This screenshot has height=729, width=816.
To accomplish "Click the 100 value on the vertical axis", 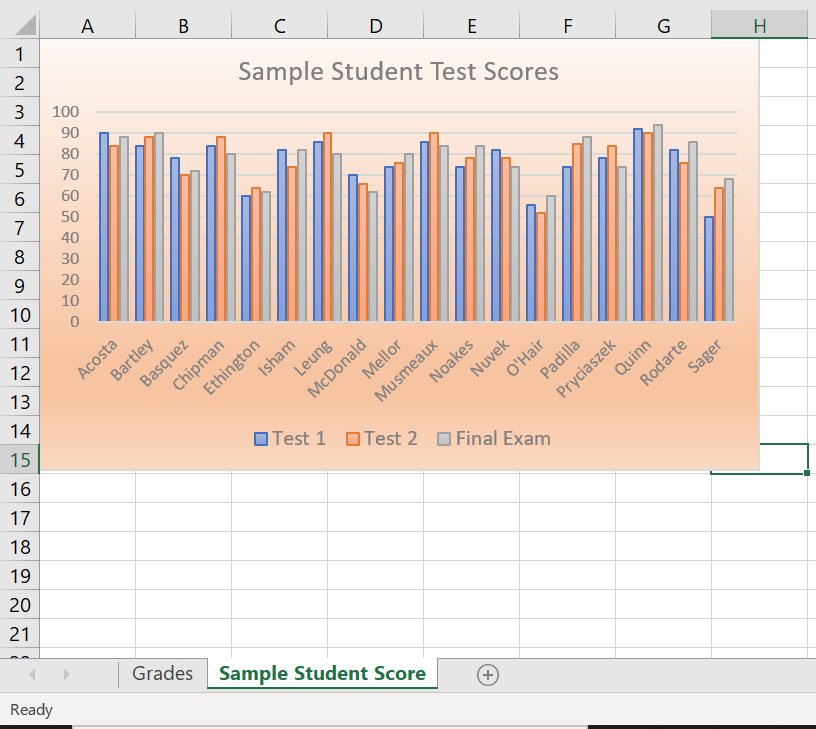I will (66, 111).
